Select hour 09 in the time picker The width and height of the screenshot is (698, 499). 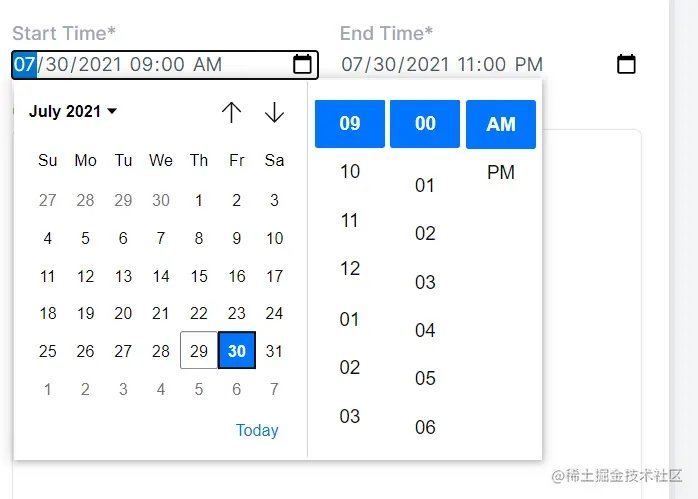[350, 124]
